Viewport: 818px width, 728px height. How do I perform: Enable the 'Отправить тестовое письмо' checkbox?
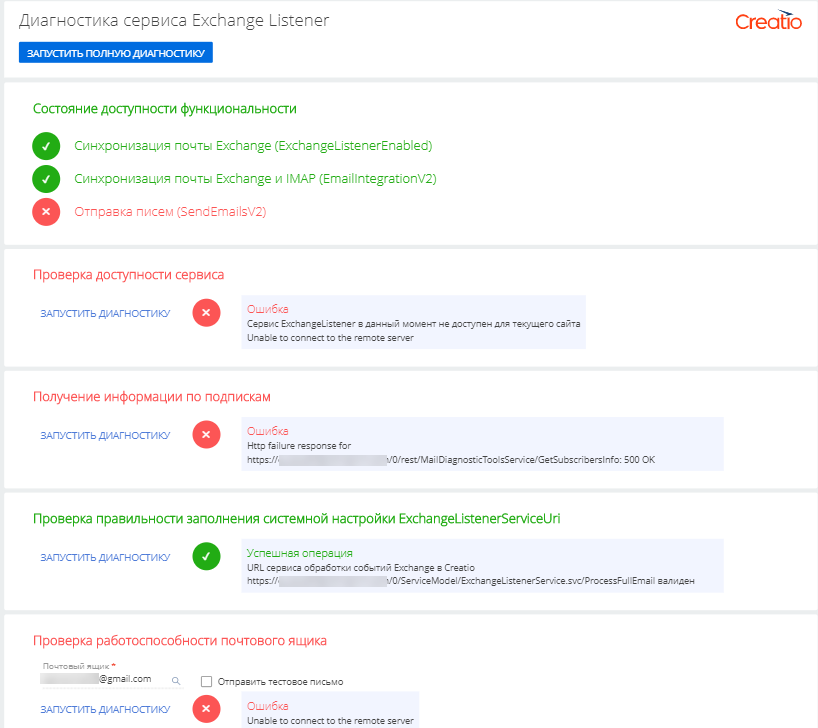[206, 681]
